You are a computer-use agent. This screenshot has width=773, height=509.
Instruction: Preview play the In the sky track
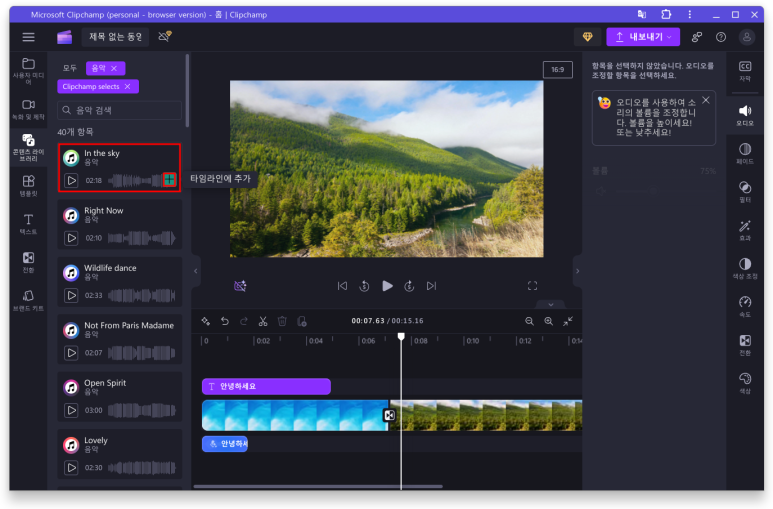[71, 181]
